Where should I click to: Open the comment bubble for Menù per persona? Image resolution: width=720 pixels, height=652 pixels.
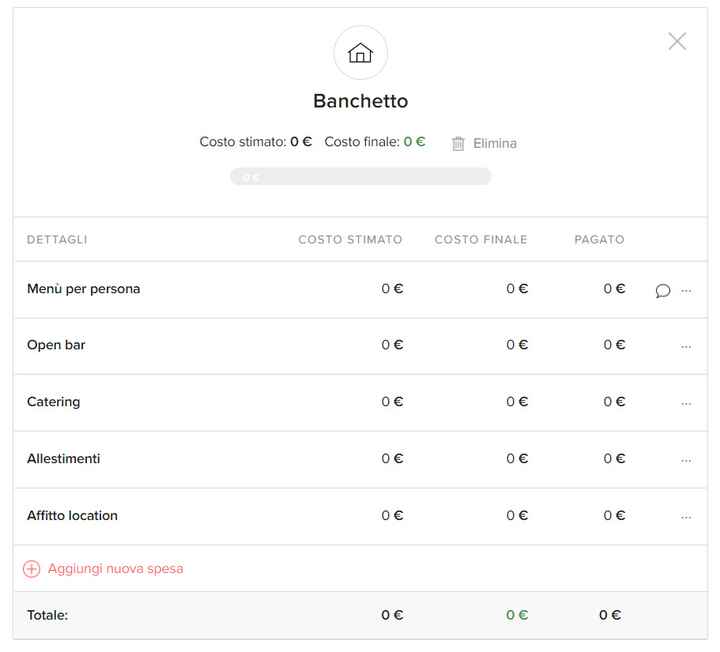coord(662,291)
